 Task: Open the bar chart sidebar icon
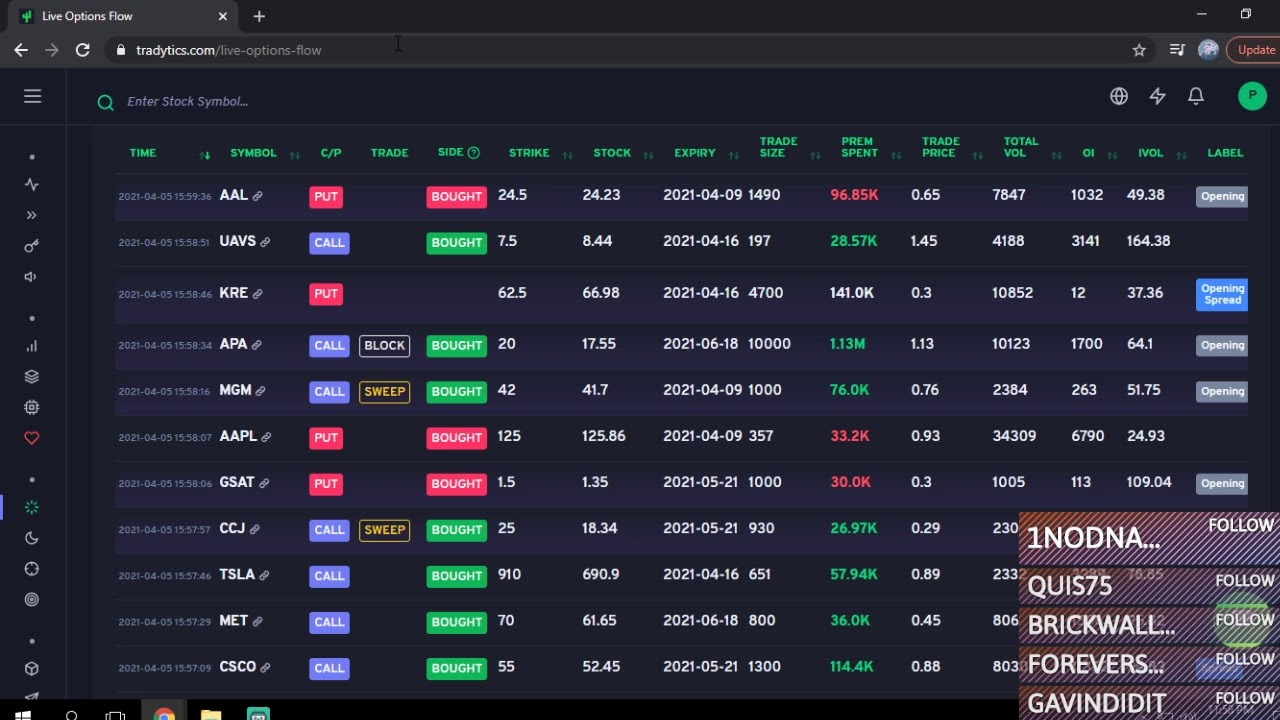point(32,346)
